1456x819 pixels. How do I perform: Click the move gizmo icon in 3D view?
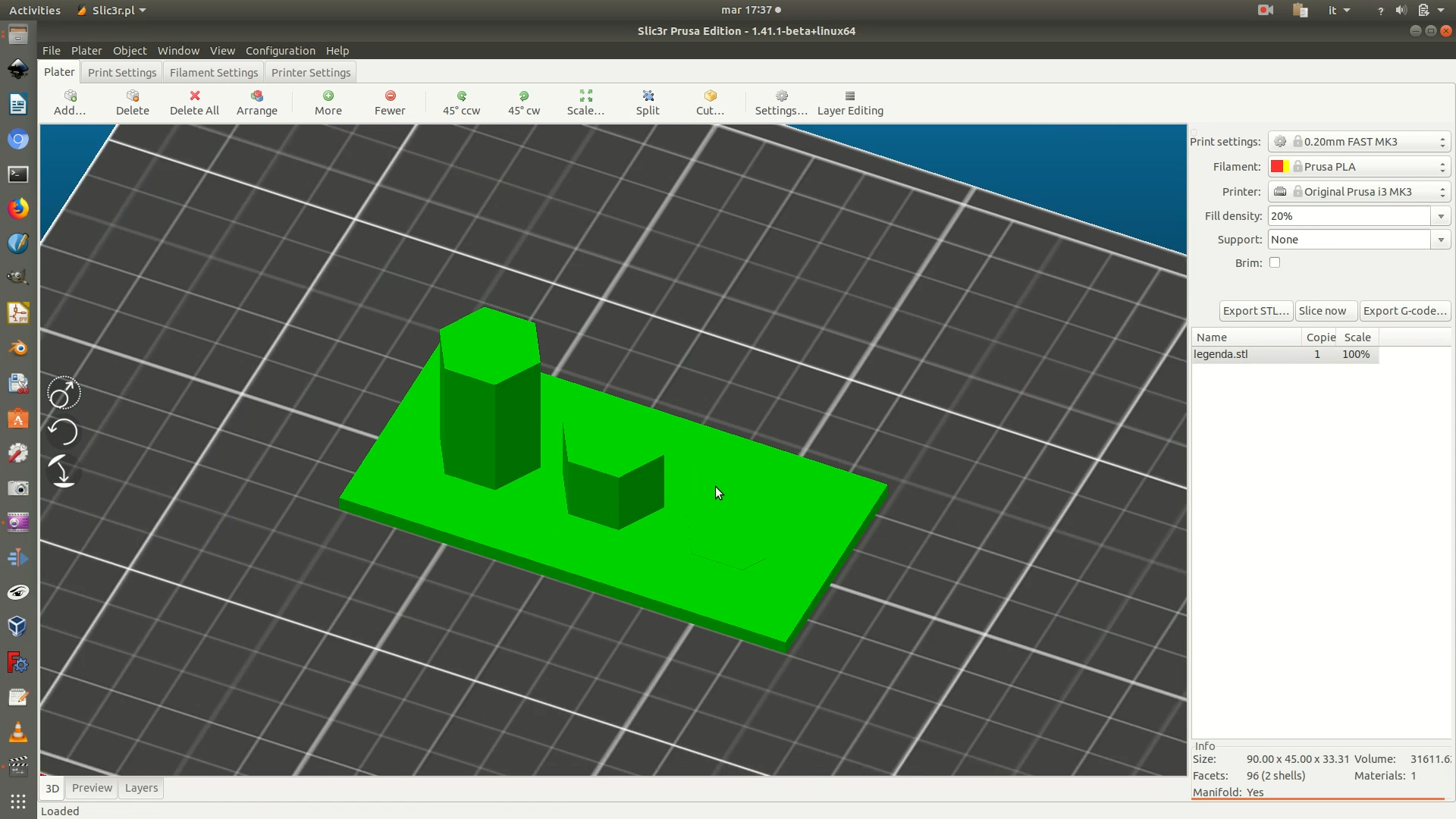[64, 393]
